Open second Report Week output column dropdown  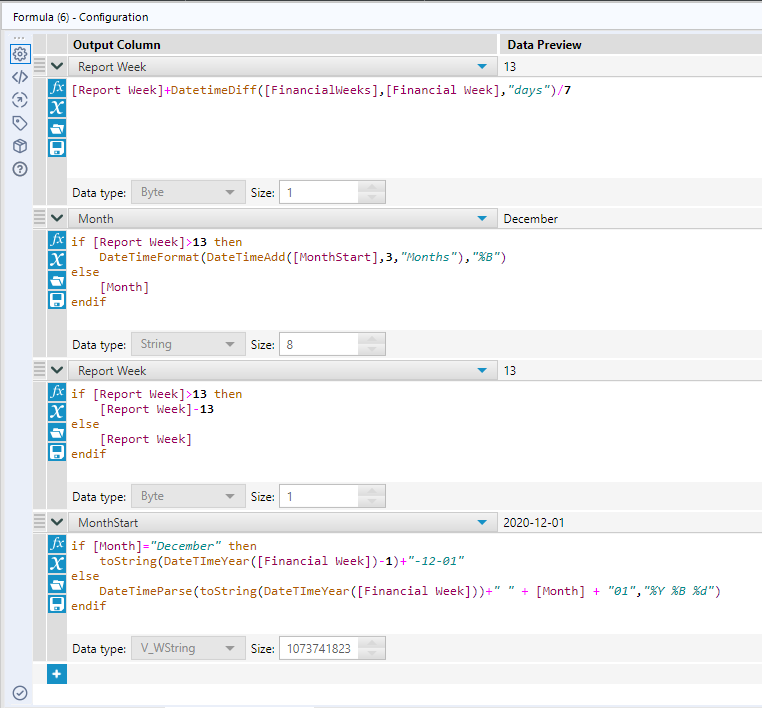tap(482, 371)
